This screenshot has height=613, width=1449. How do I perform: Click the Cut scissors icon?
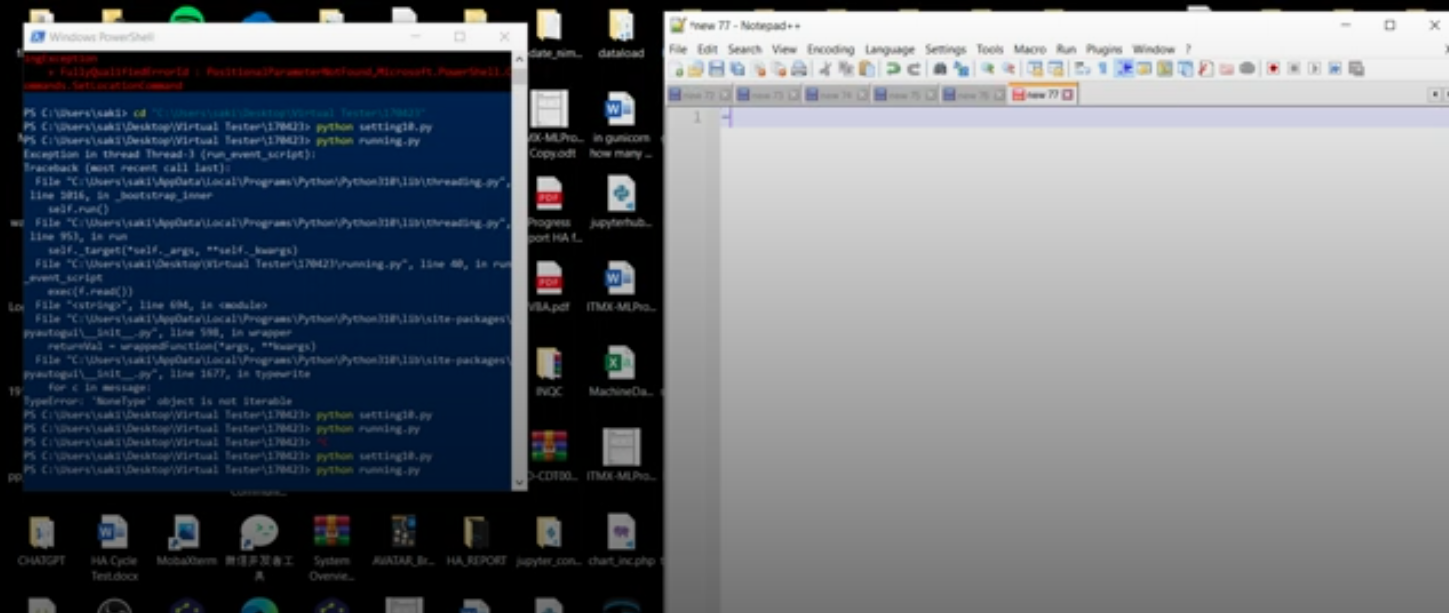point(825,69)
